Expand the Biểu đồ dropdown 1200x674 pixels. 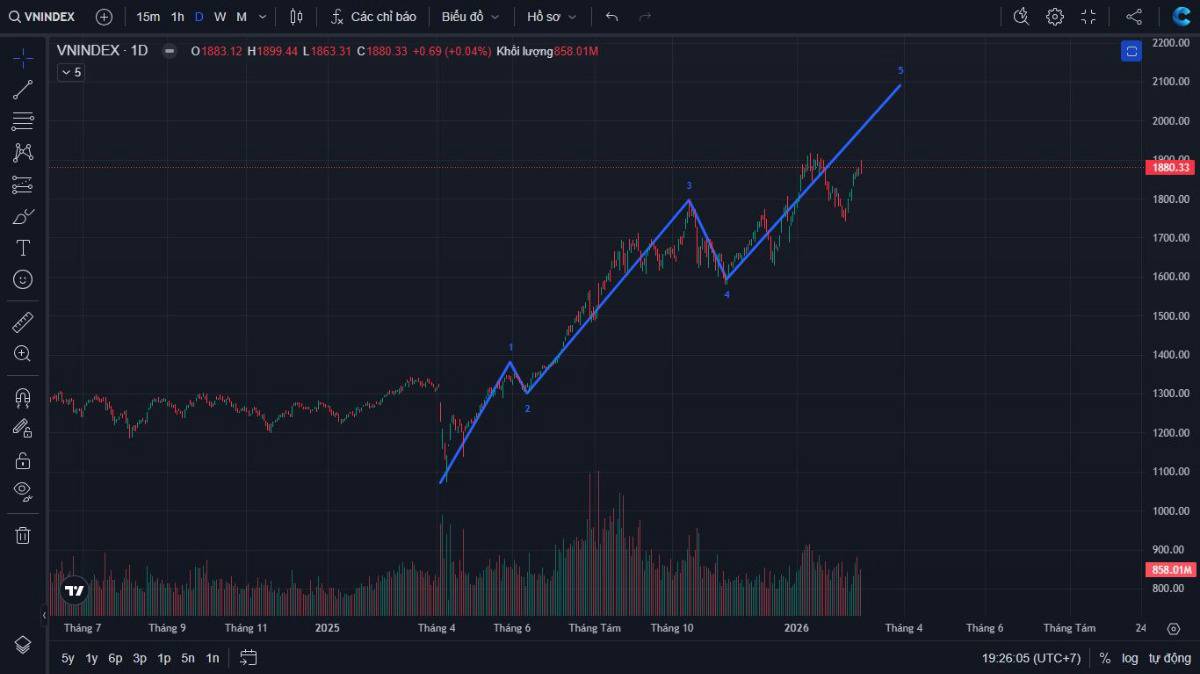point(470,16)
